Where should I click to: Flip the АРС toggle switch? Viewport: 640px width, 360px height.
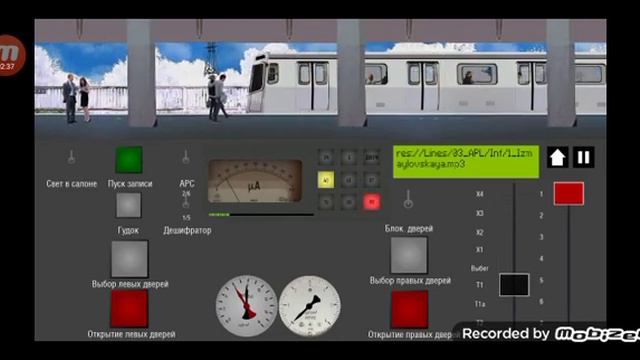pos(186,157)
